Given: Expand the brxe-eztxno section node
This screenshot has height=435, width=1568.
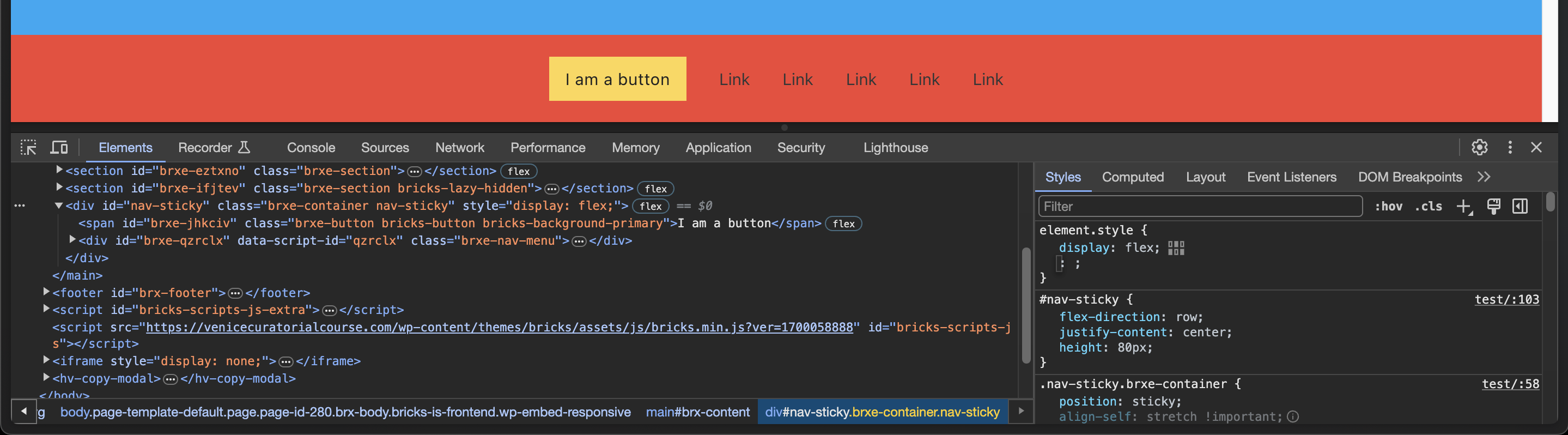Looking at the screenshot, I should pyautogui.click(x=59, y=170).
